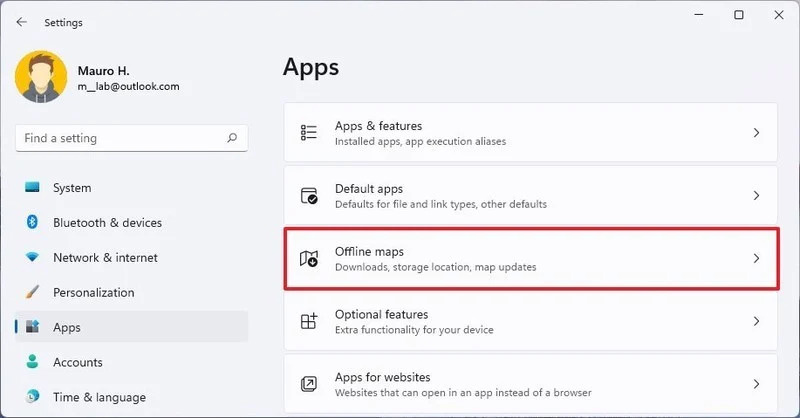The height and width of the screenshot is (418, 800).
Task: Expand Apps & features with the chevron
Action: coord(756,133)
